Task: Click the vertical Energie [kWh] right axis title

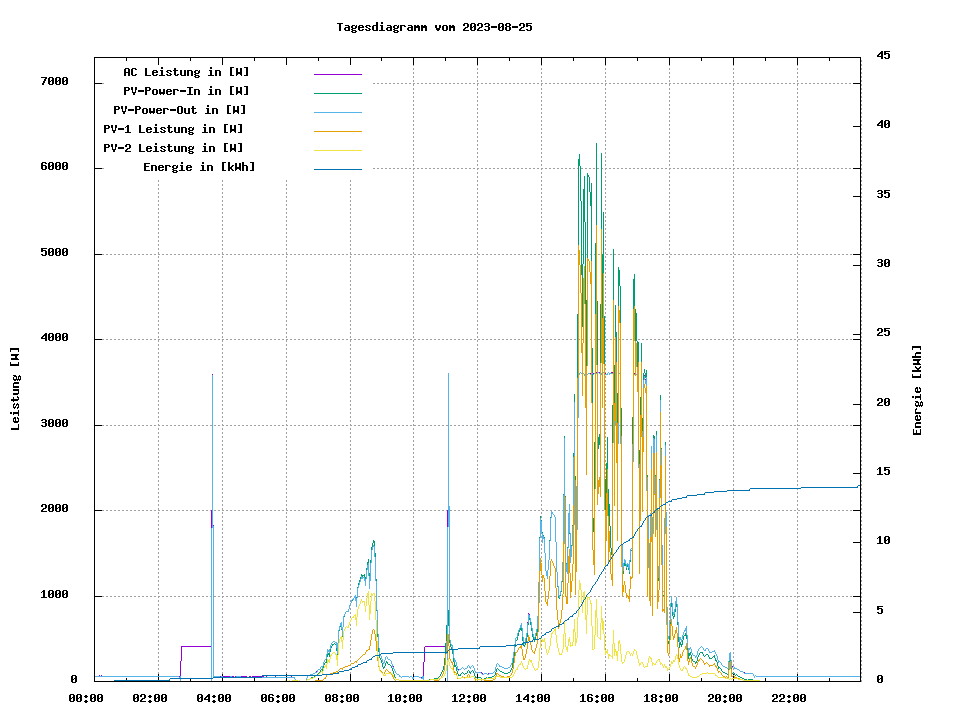Action: [x=917, y=390]
